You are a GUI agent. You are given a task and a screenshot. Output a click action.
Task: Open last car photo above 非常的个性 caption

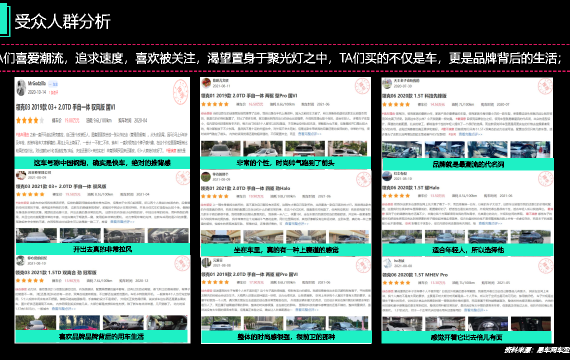[347, 149]
